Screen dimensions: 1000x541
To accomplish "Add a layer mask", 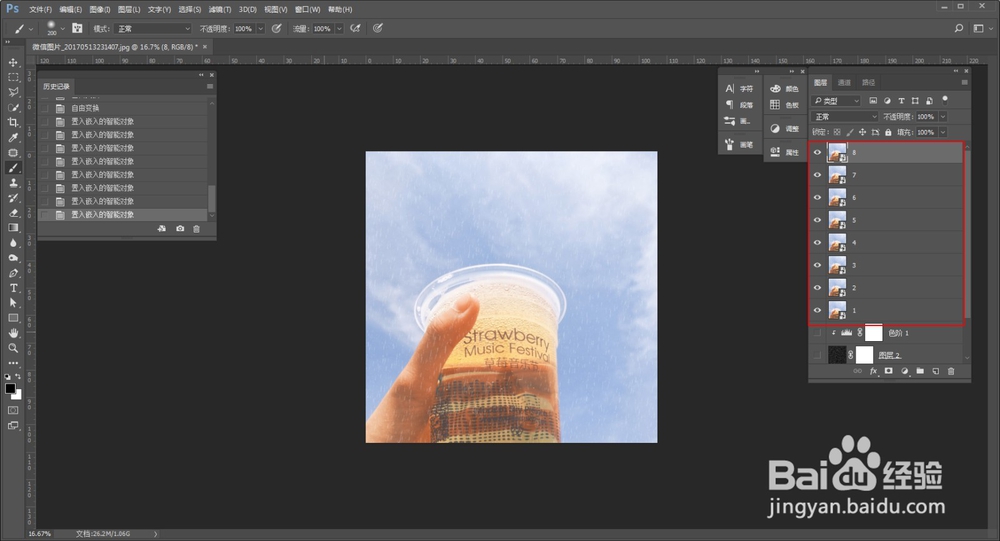I will (888, 371).
